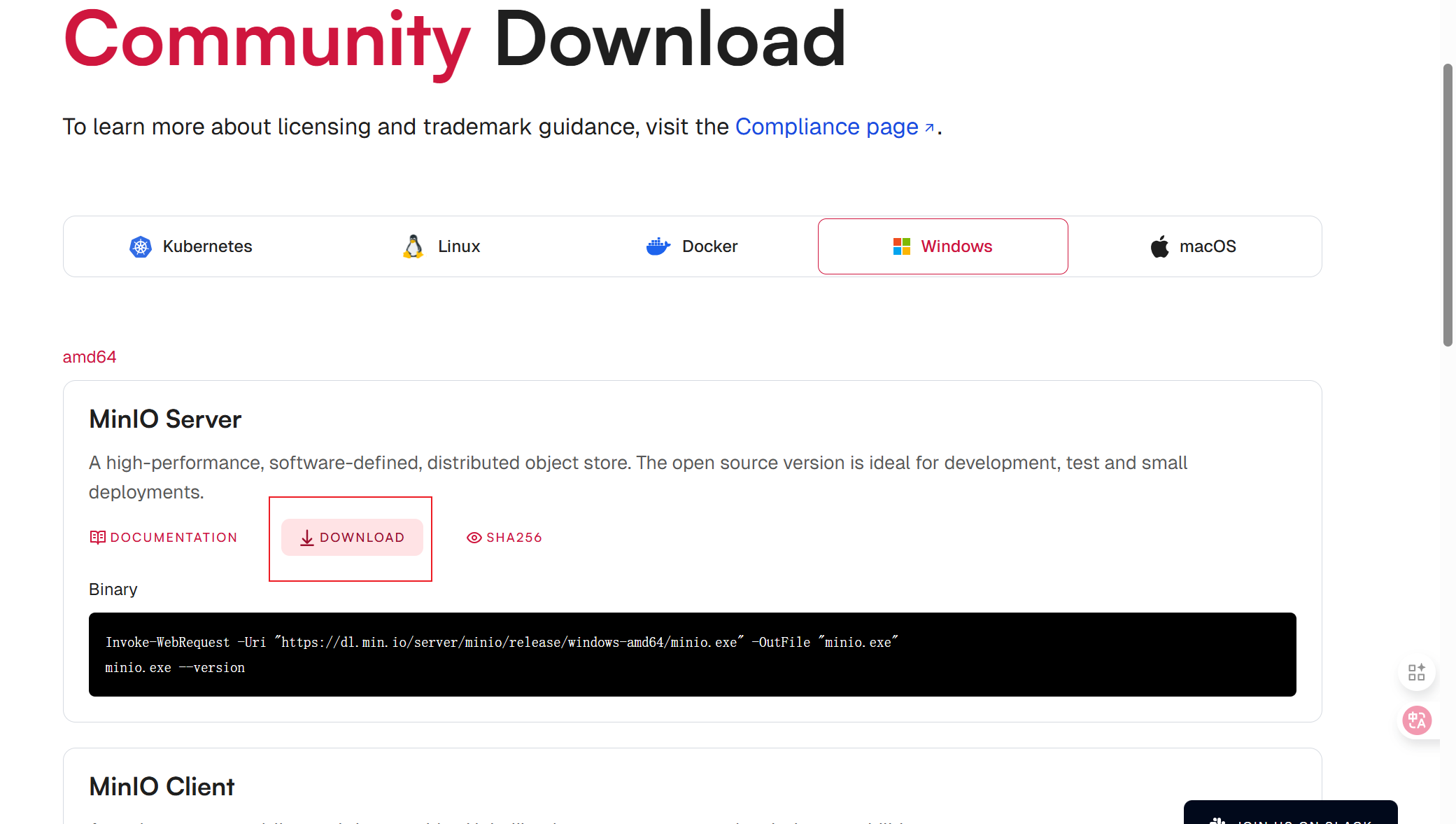The width and height of the screenshot is (1456, 824).
Task: Click the pink translate floating button
Action: click(1418, 720)
